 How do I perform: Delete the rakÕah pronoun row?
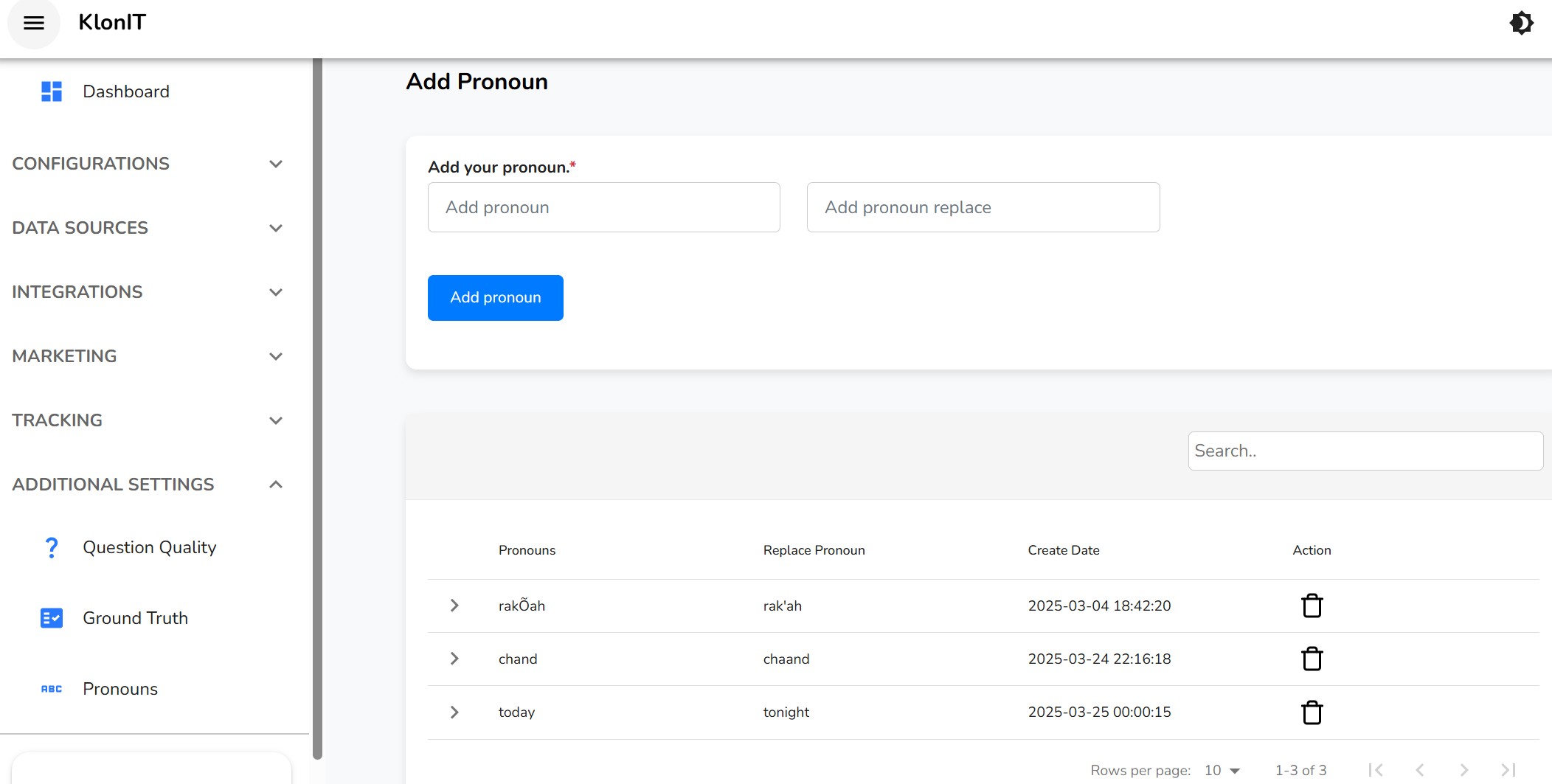1312,606
